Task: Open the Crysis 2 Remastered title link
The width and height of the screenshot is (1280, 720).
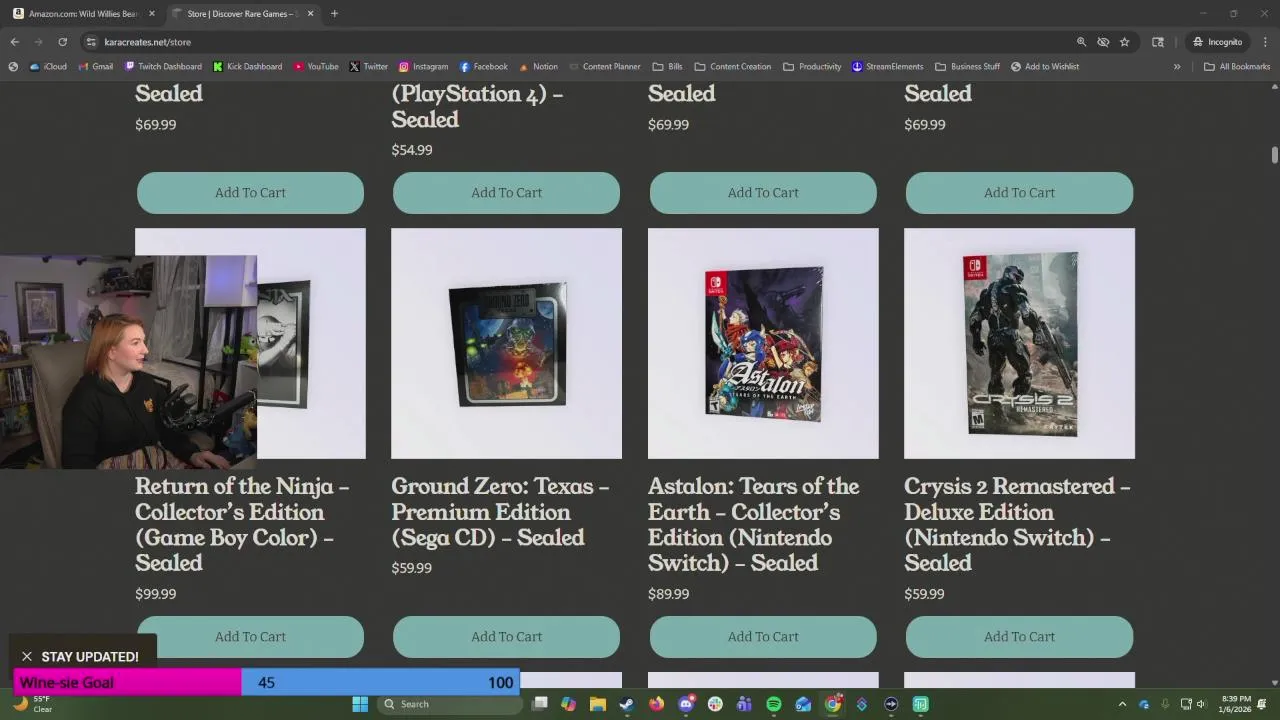Action: click(x=1017, y=524)
